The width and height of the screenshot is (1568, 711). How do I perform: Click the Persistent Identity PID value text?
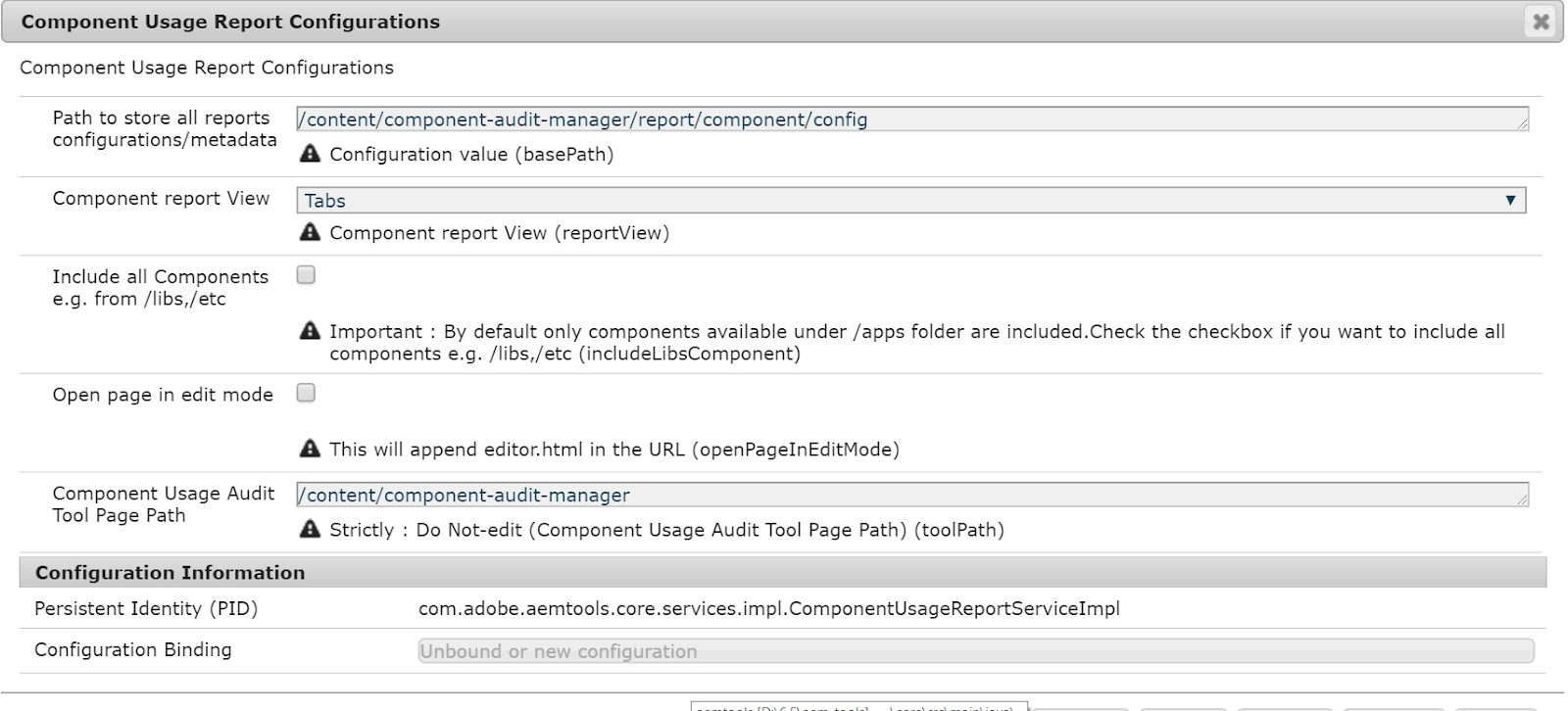768,608
